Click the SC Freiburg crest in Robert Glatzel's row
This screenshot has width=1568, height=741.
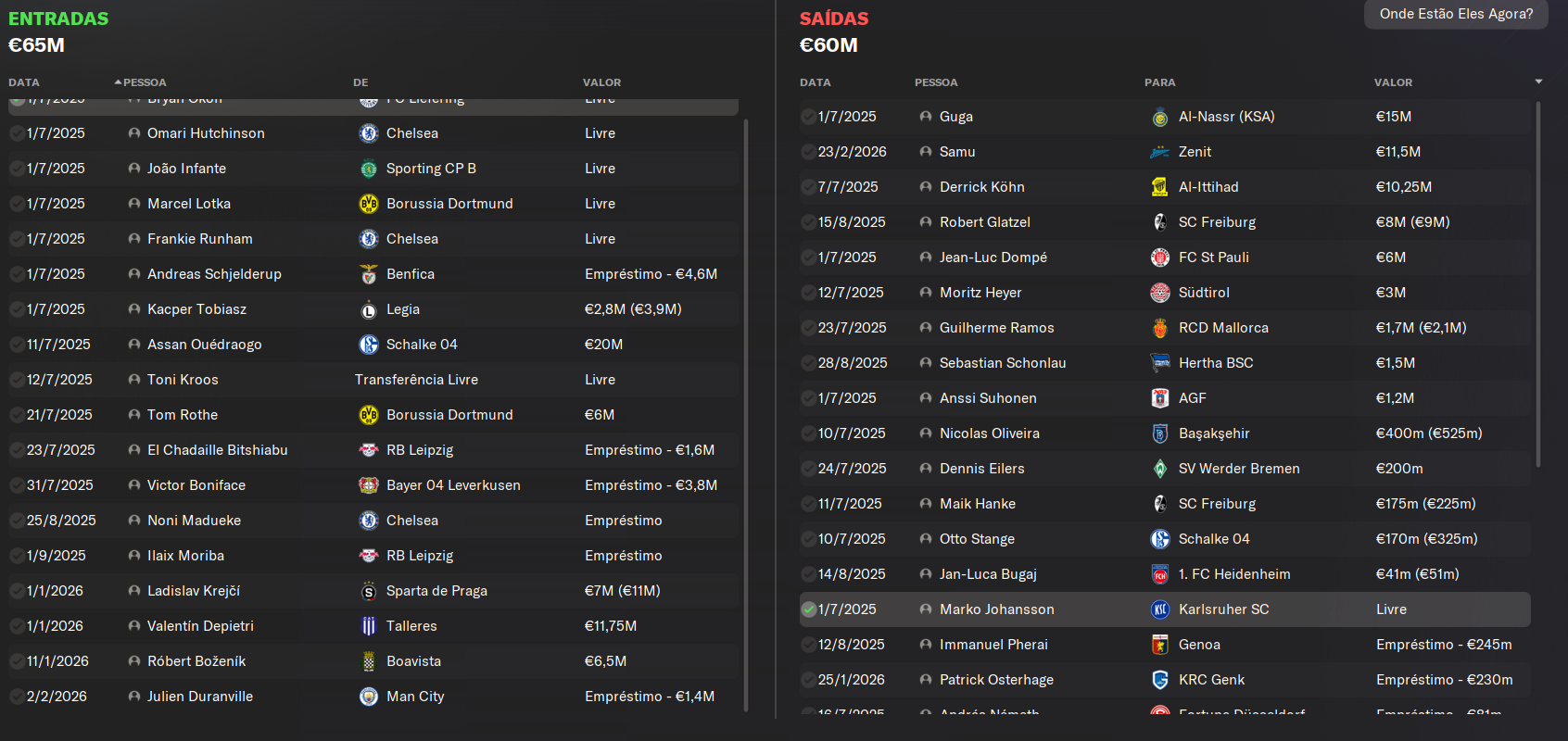click(1160, 222)
